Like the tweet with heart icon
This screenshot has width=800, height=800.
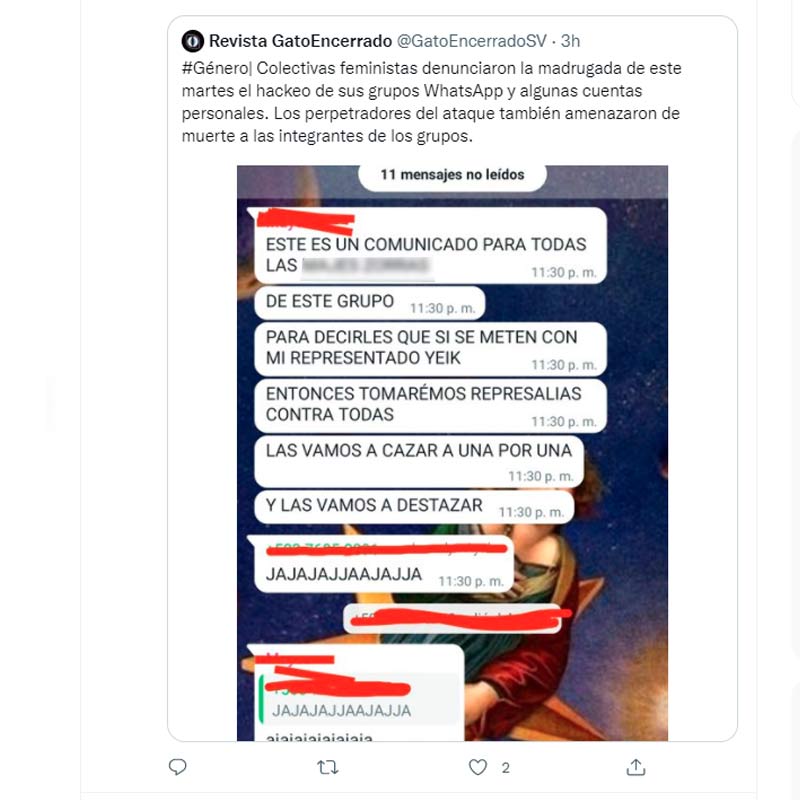478,767
